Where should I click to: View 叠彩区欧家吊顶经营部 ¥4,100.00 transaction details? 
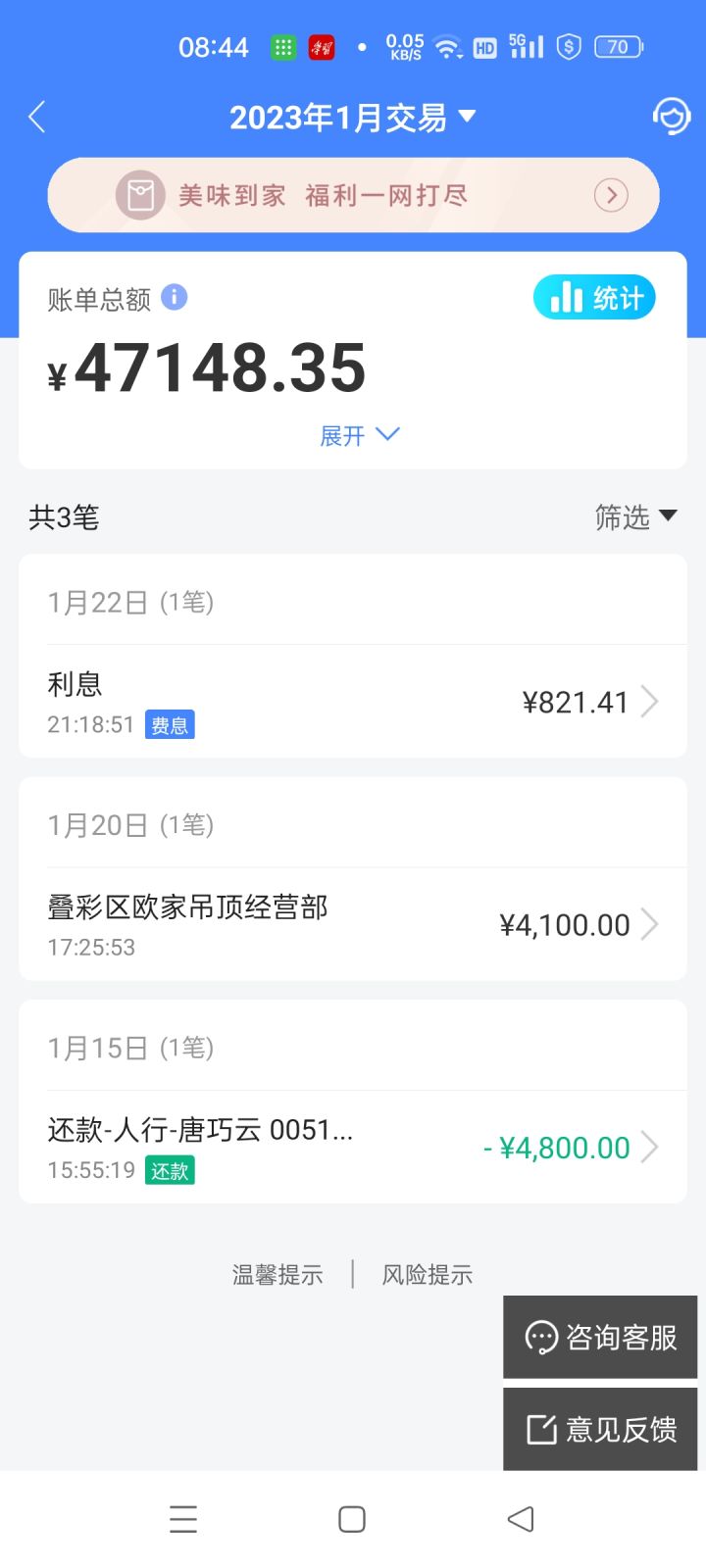353,924
